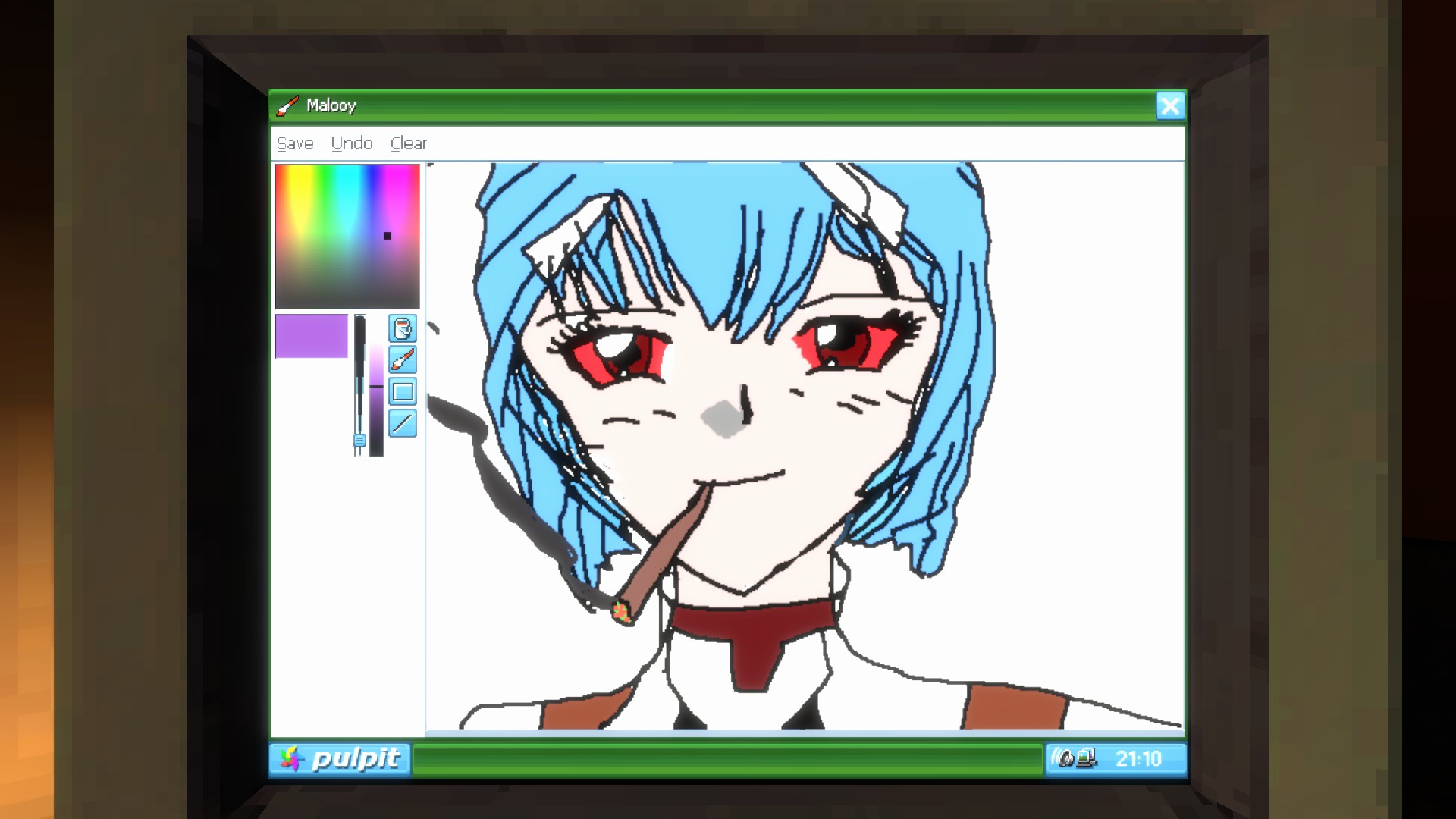Select the paintbrush tool
Viewport: 1456px width, 819px height.
[403, 359]
